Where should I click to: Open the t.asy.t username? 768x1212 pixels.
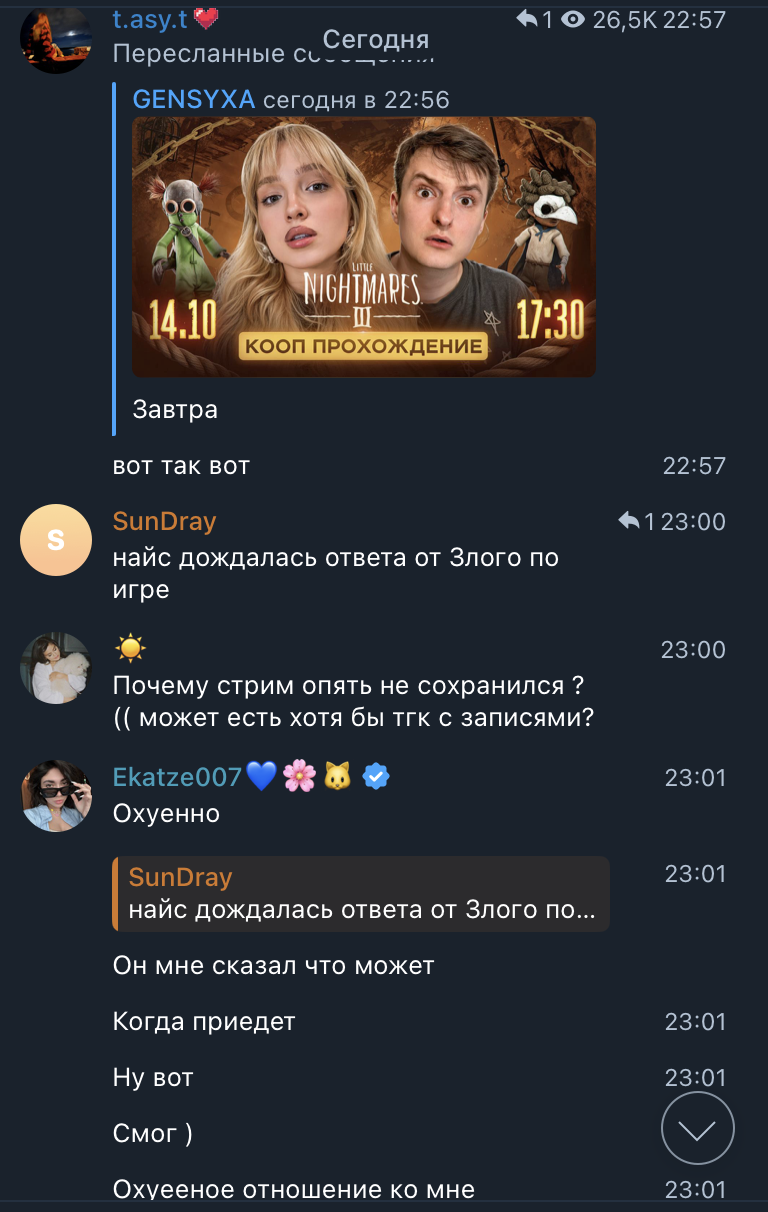(x=150, y=18)
